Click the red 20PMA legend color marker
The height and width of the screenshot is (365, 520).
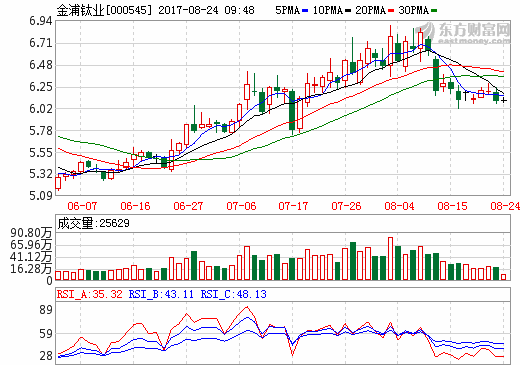(x=391, y=11)
